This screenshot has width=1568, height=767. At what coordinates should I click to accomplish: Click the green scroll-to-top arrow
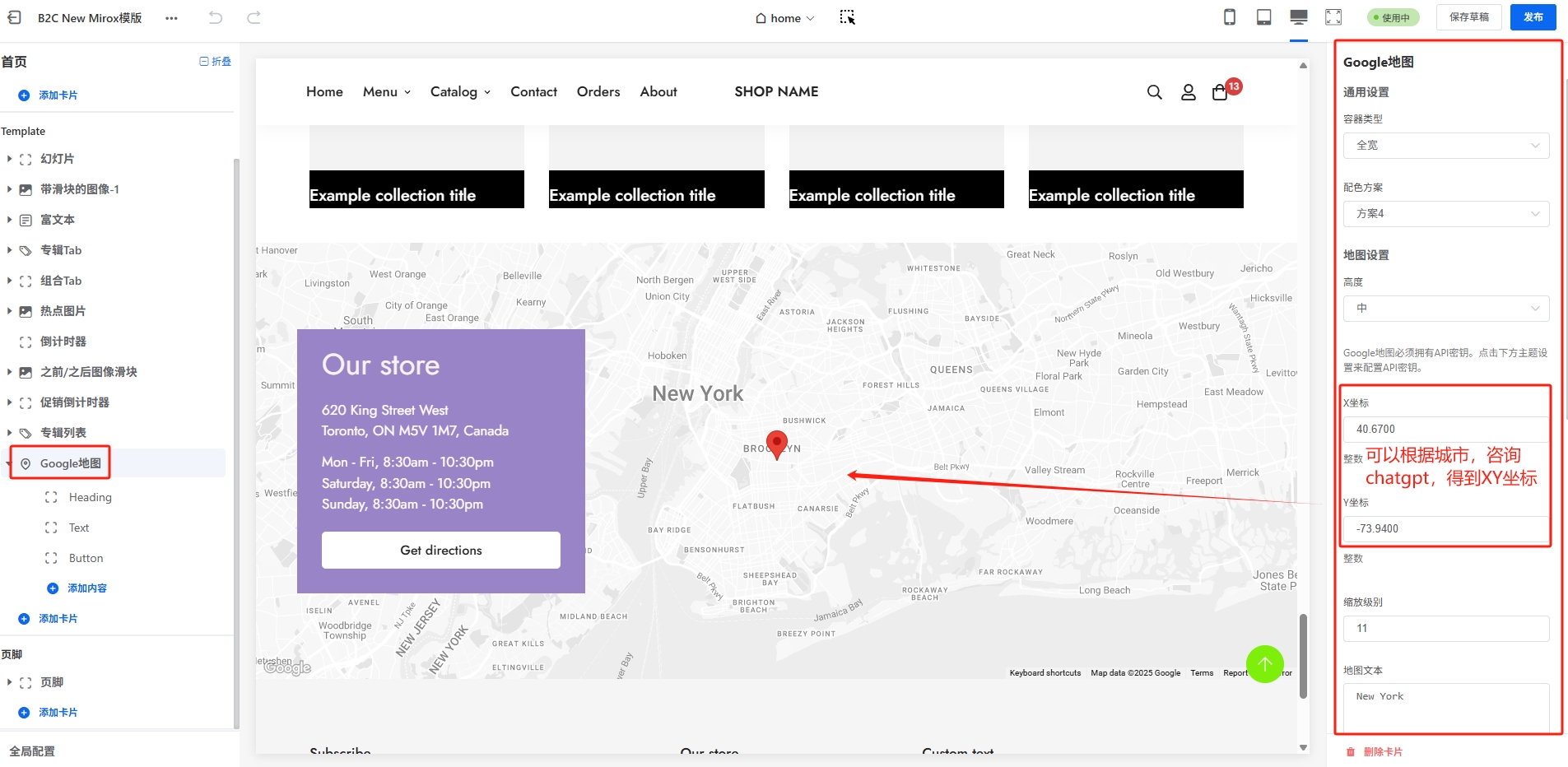tap(1265, 663)
